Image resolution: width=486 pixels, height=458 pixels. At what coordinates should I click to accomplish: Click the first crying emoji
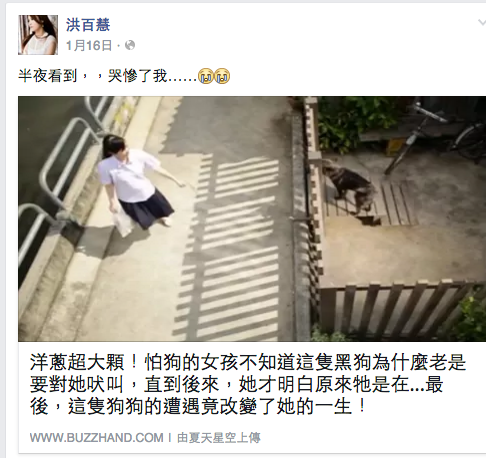[206, 76]
